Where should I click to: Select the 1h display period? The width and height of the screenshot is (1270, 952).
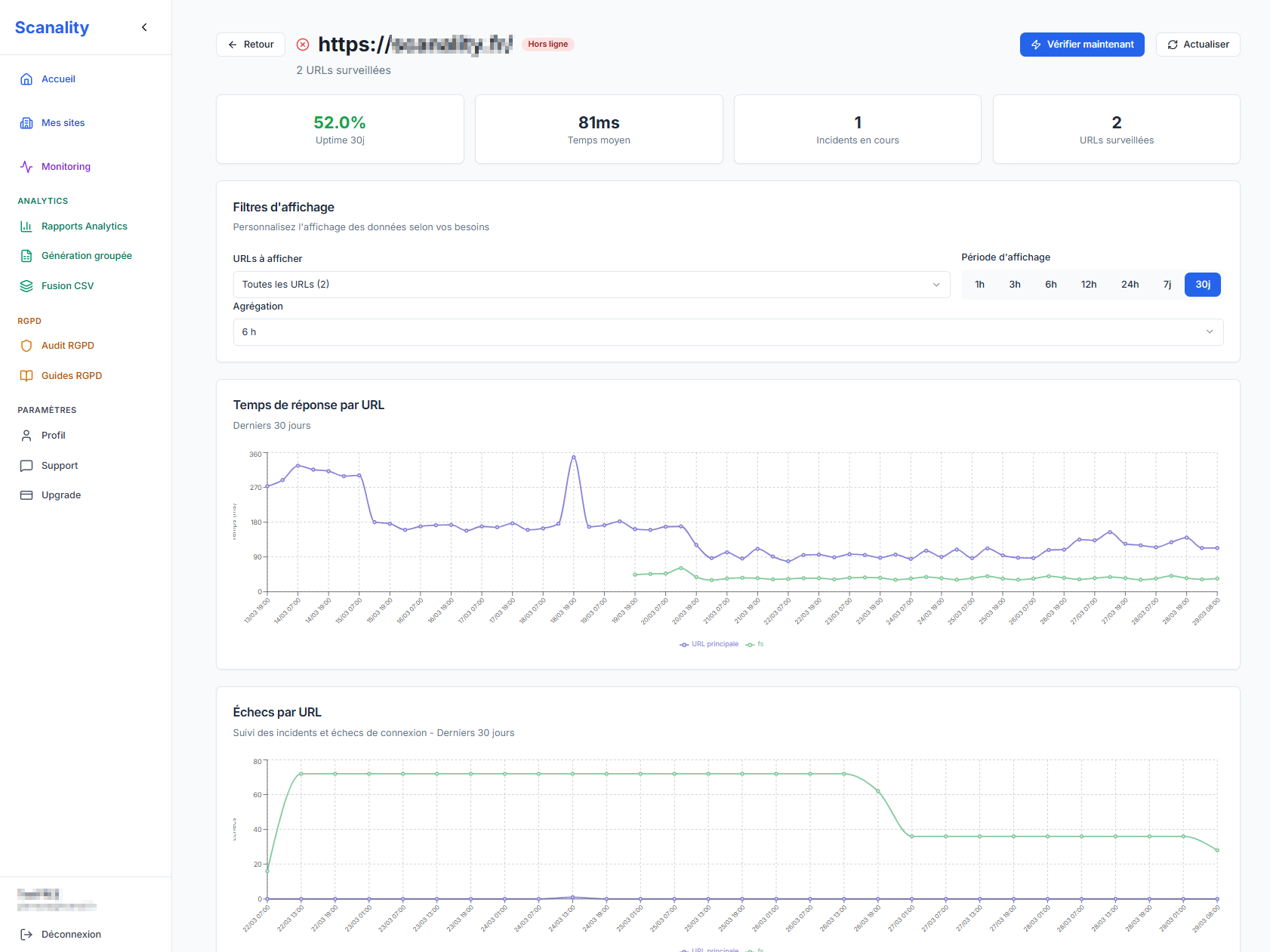pos(979,285)
